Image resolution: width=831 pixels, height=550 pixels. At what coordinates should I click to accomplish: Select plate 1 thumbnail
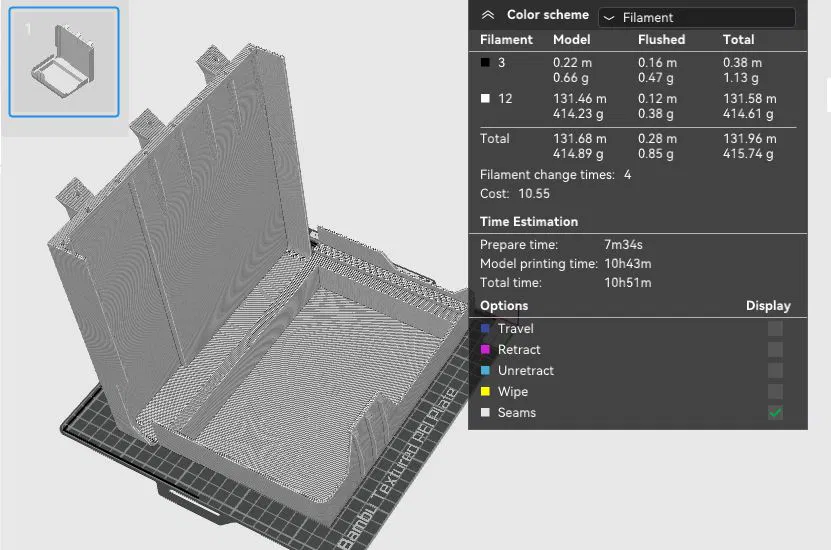coord(64,62)
